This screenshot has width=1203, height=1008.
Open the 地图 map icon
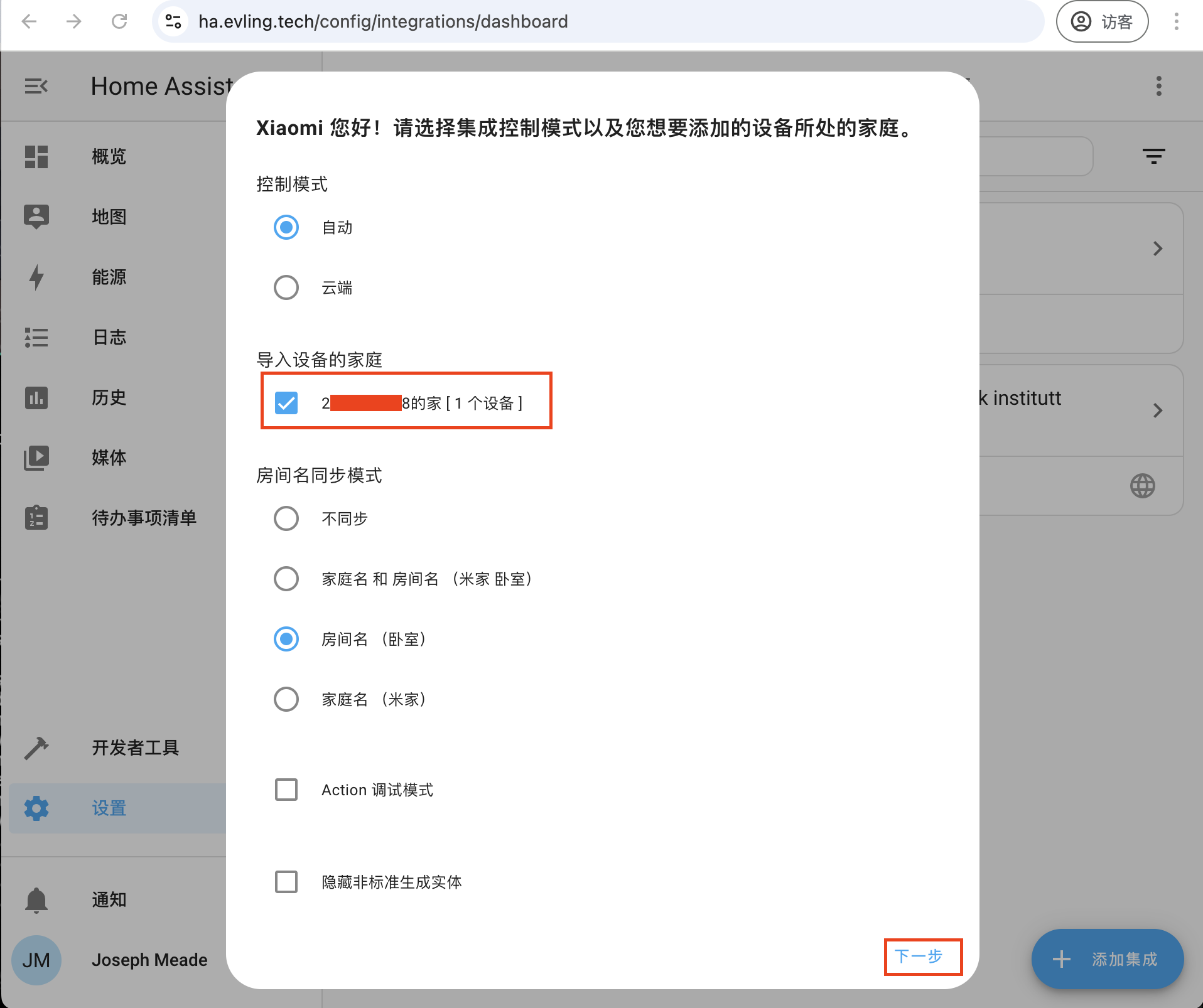(x=36, y=217)
